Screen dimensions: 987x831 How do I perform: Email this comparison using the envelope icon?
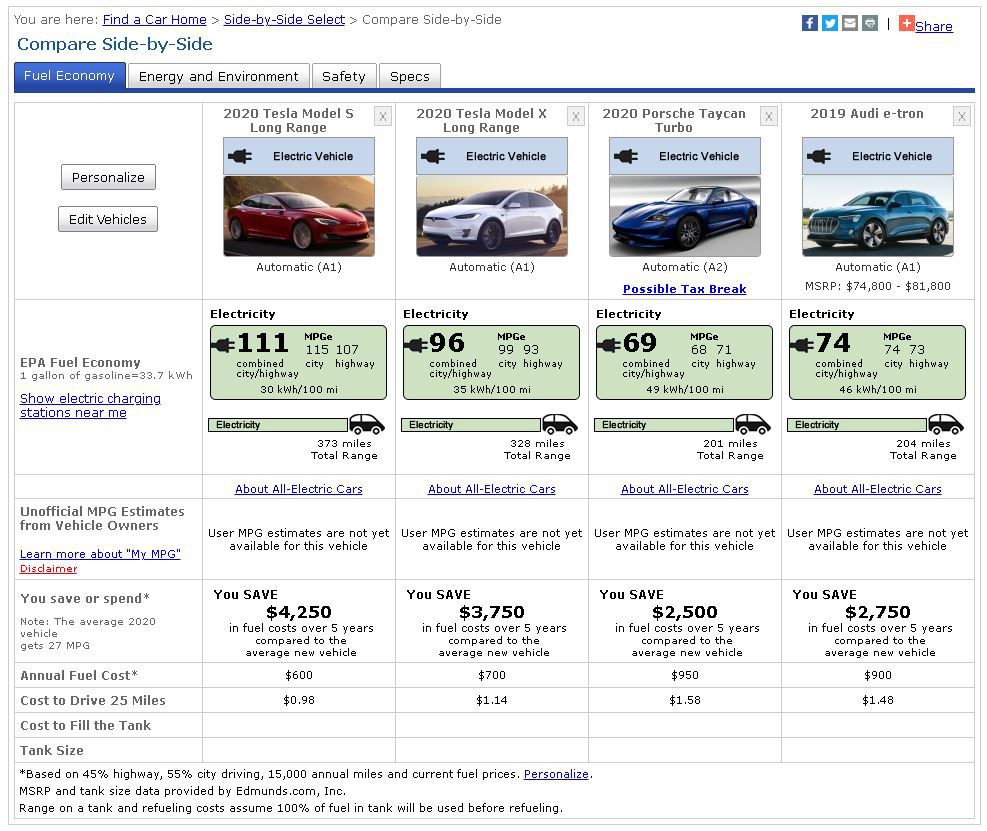[x=850, y=23]
